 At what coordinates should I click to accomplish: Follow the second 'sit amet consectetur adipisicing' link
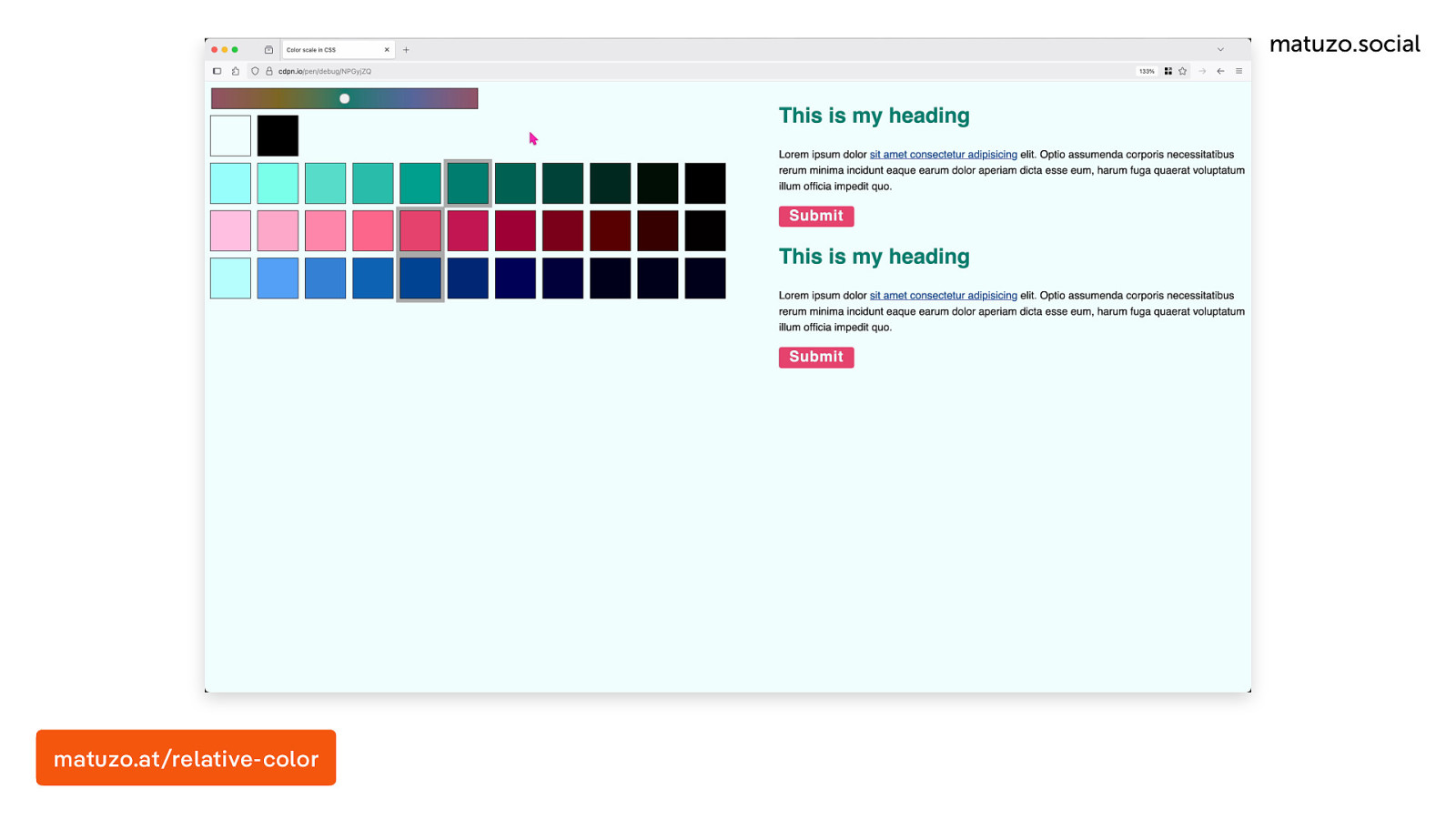(944, 296)
